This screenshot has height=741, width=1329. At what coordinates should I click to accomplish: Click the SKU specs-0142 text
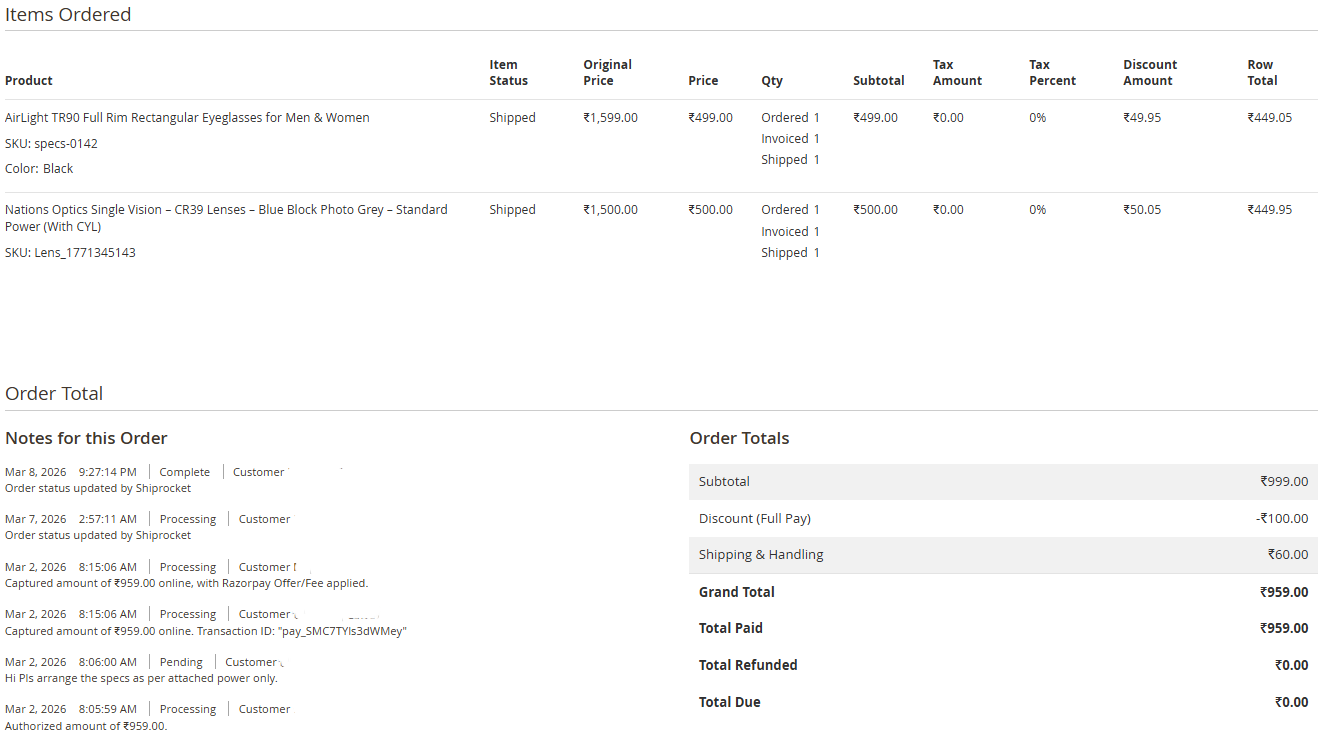[51, 144]
